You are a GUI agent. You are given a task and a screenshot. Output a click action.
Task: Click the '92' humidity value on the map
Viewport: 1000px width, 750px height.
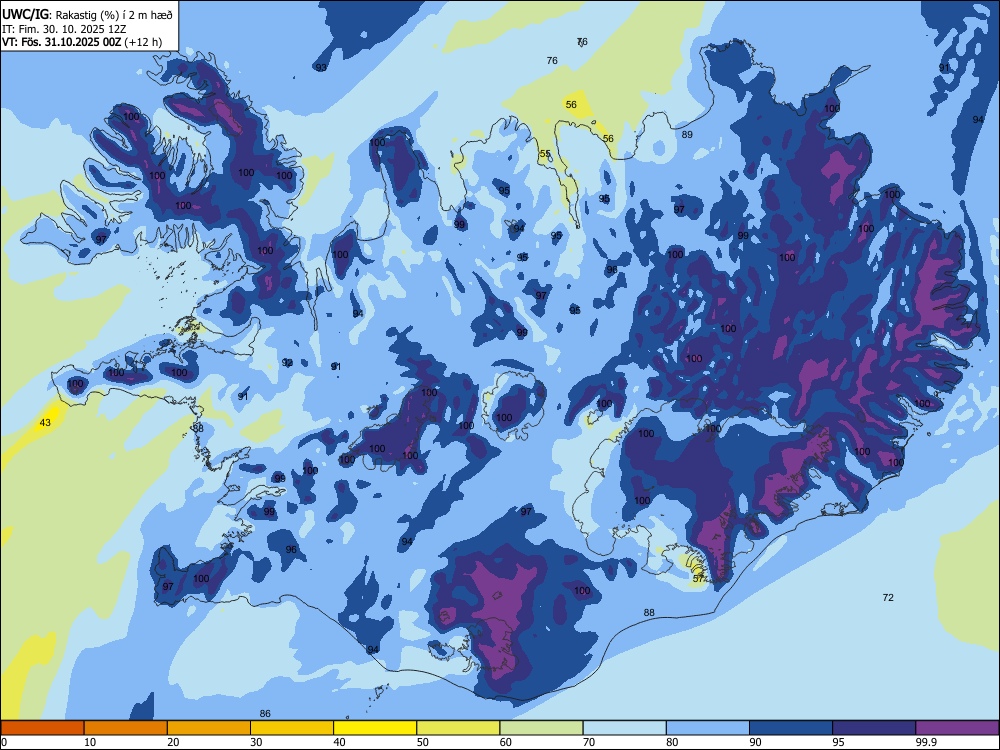tap(288, 363)
